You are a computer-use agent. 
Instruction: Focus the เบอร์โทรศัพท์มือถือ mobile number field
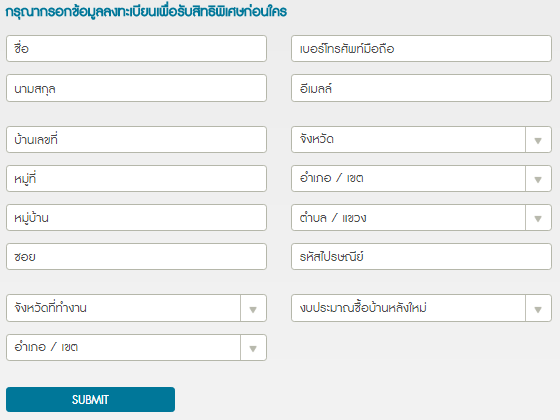pyautogui.click(x=421, y=49)
